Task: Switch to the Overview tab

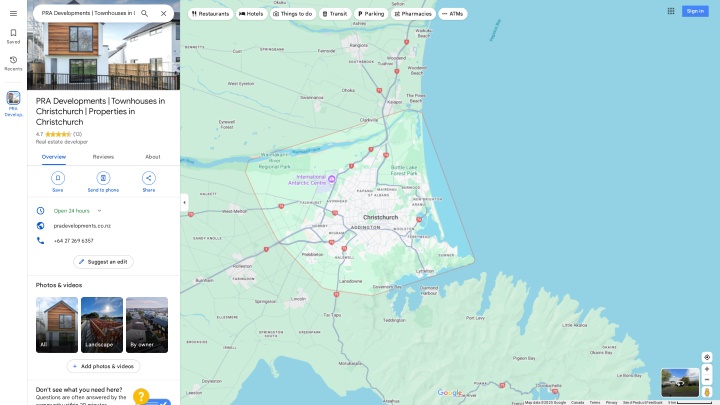Action: point(54,157)
